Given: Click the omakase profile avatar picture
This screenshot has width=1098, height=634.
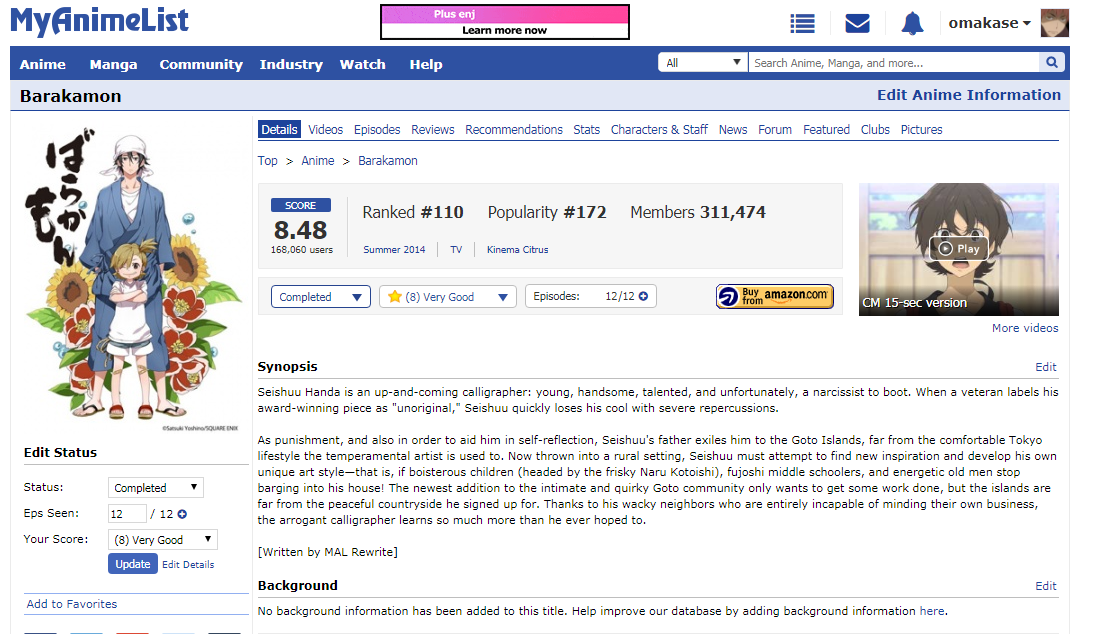Looking at the screenshot, I should click(x=1055, y=22).
